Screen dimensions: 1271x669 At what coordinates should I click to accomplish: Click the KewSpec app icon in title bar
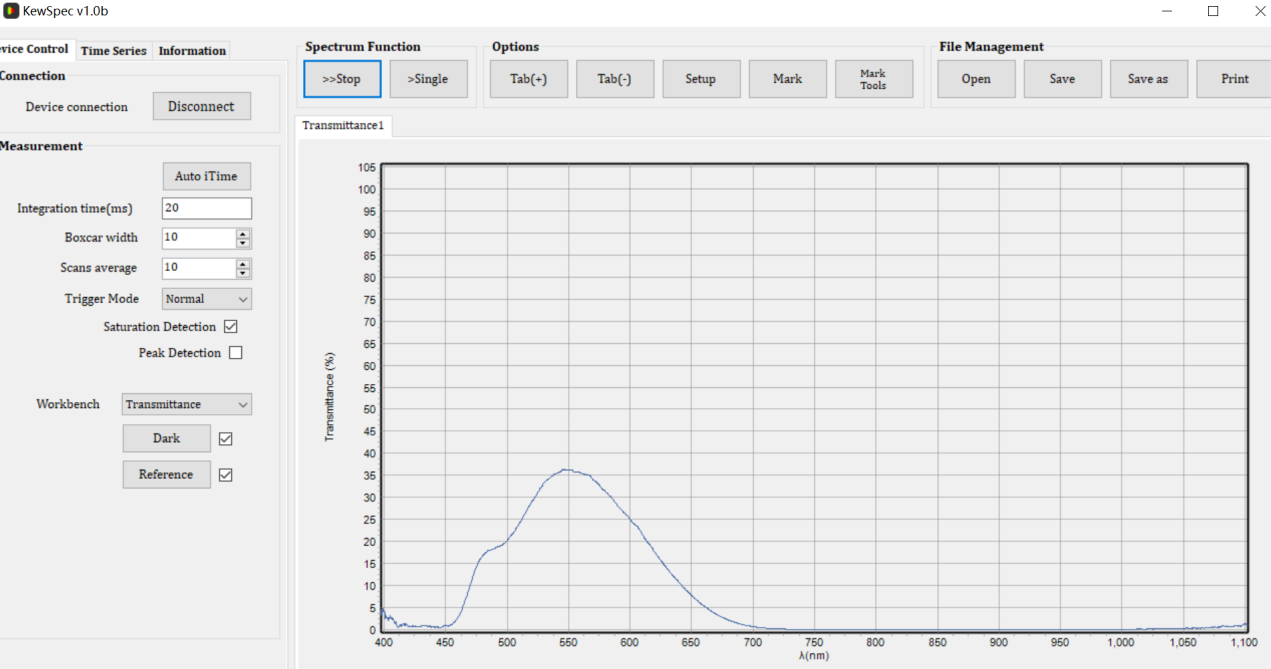11,11
